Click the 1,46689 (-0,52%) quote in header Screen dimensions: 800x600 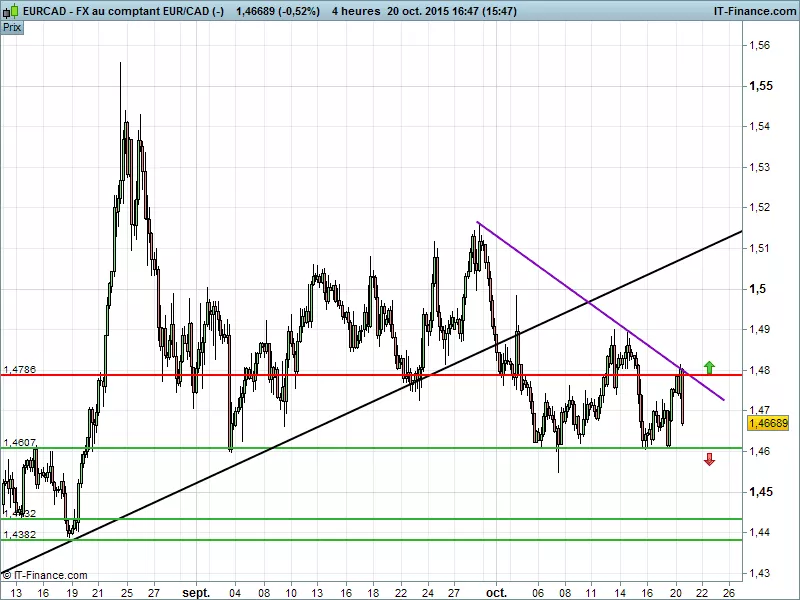click(278, 11)
